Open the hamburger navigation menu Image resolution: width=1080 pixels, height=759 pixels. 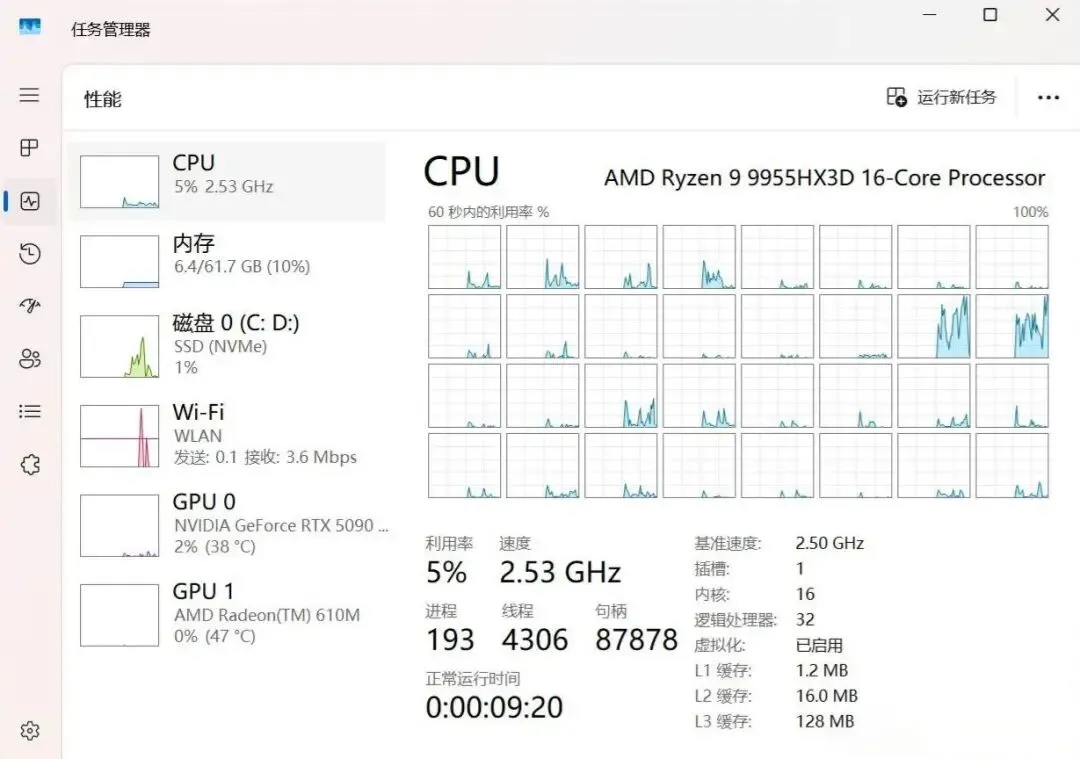pos(29,94)
